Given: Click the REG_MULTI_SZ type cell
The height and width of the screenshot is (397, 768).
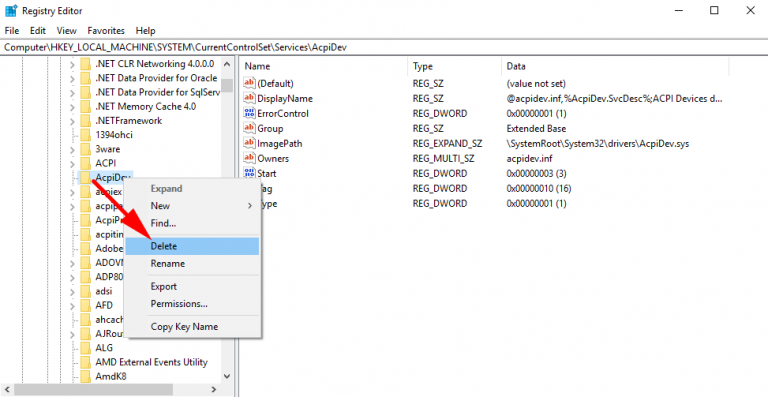Looking at the screenshot, I should [x=443, y=159].
